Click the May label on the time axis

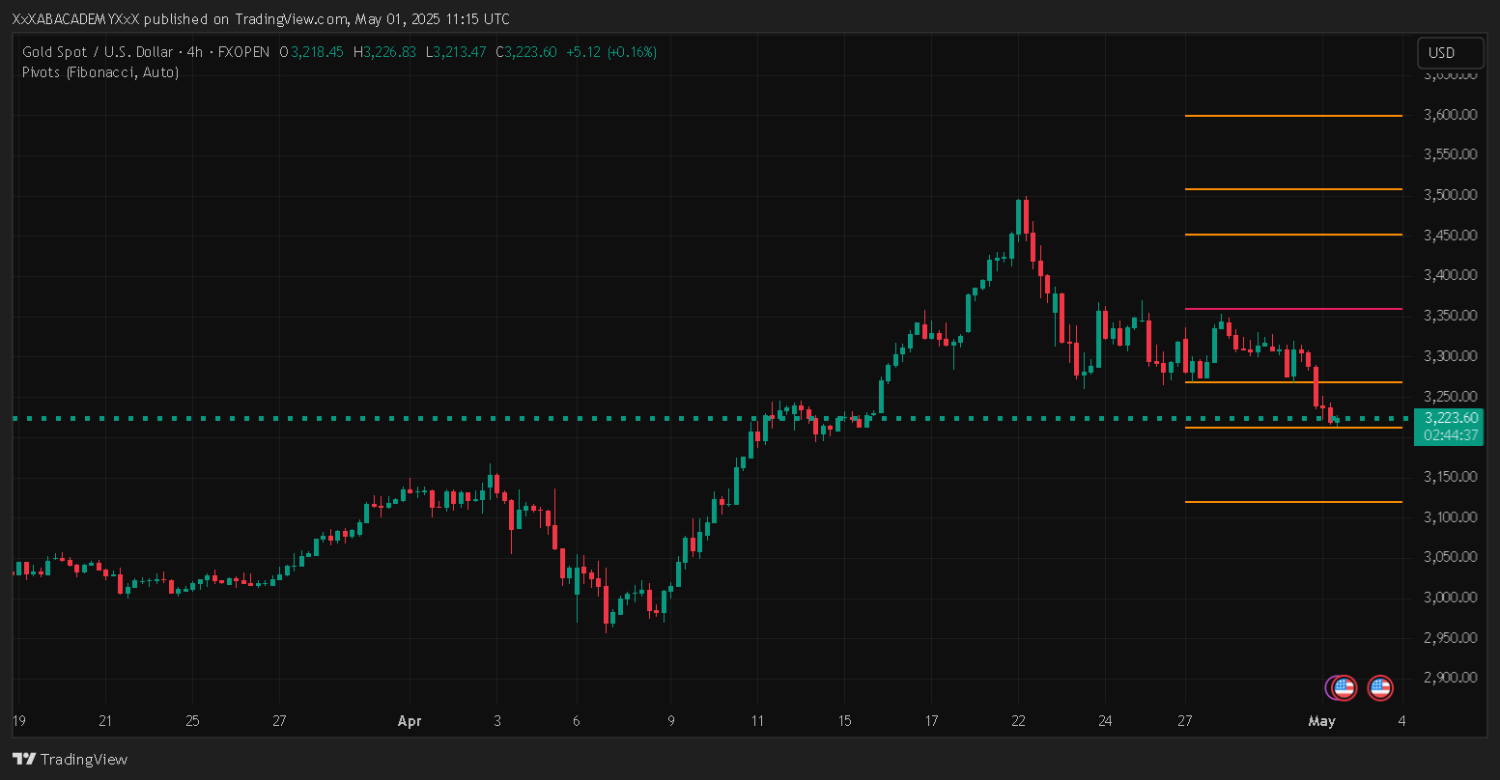[1322, 721]
